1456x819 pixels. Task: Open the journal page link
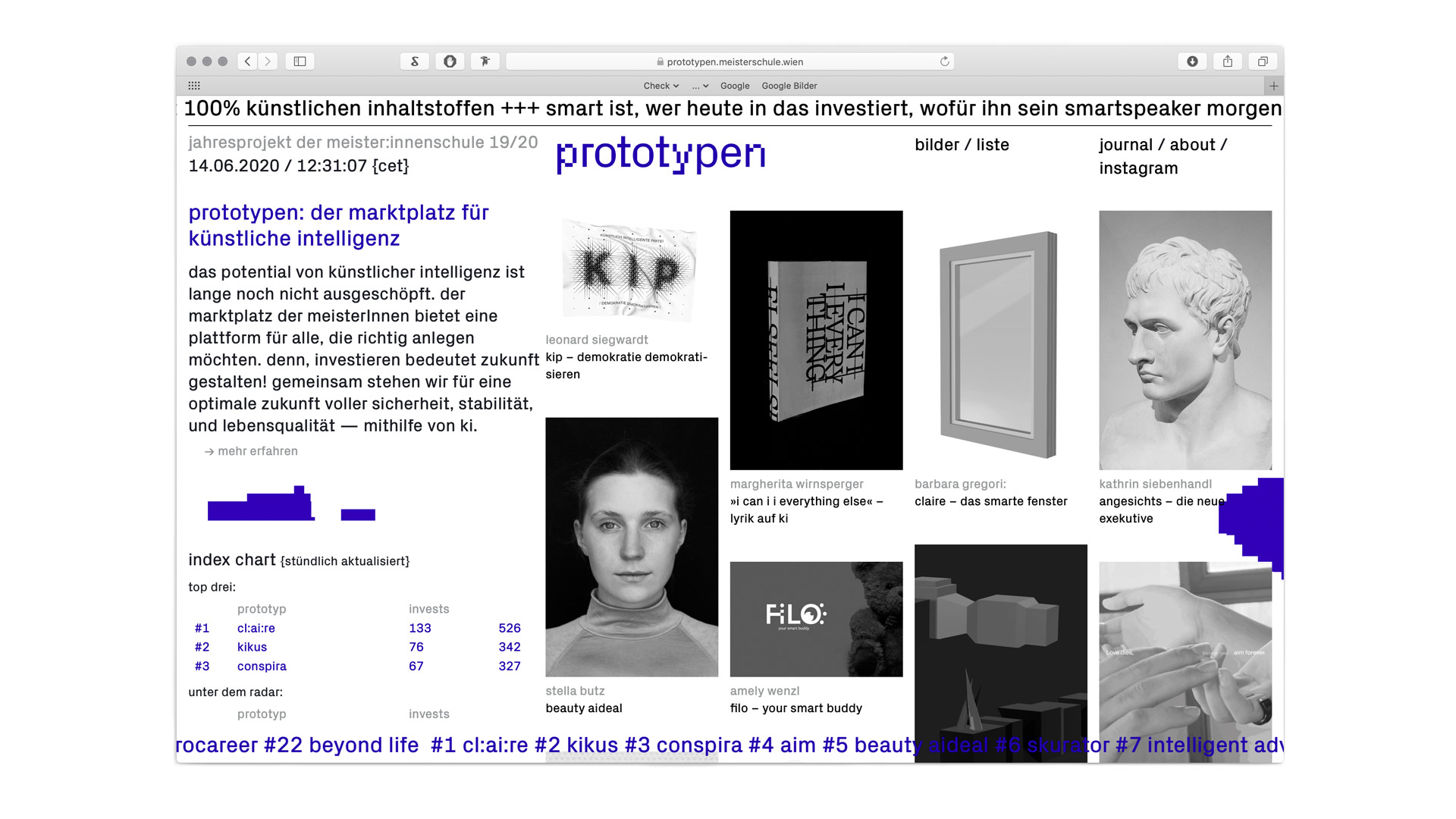pos(1125,145)
